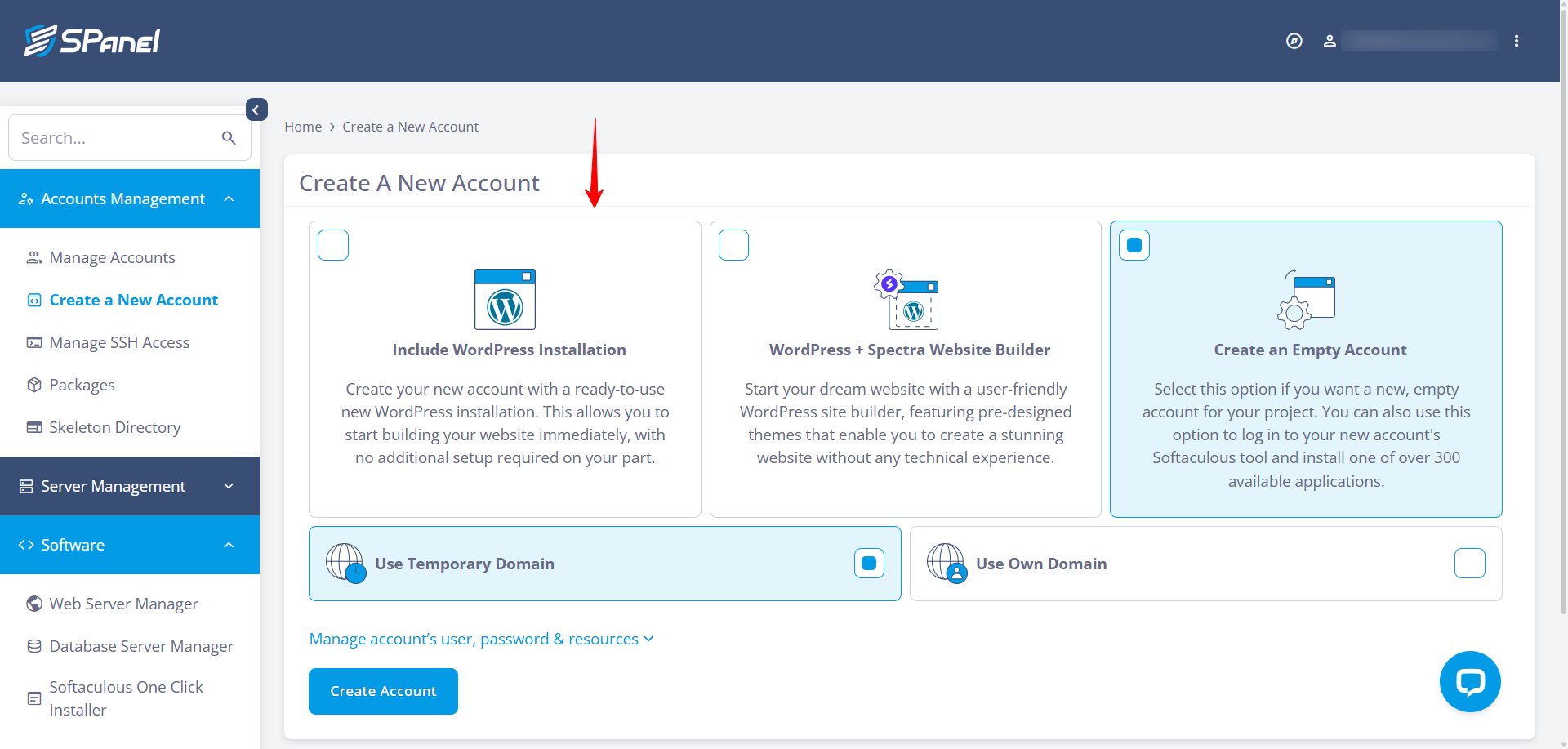Click the Software header label

[x=73, y=545]
